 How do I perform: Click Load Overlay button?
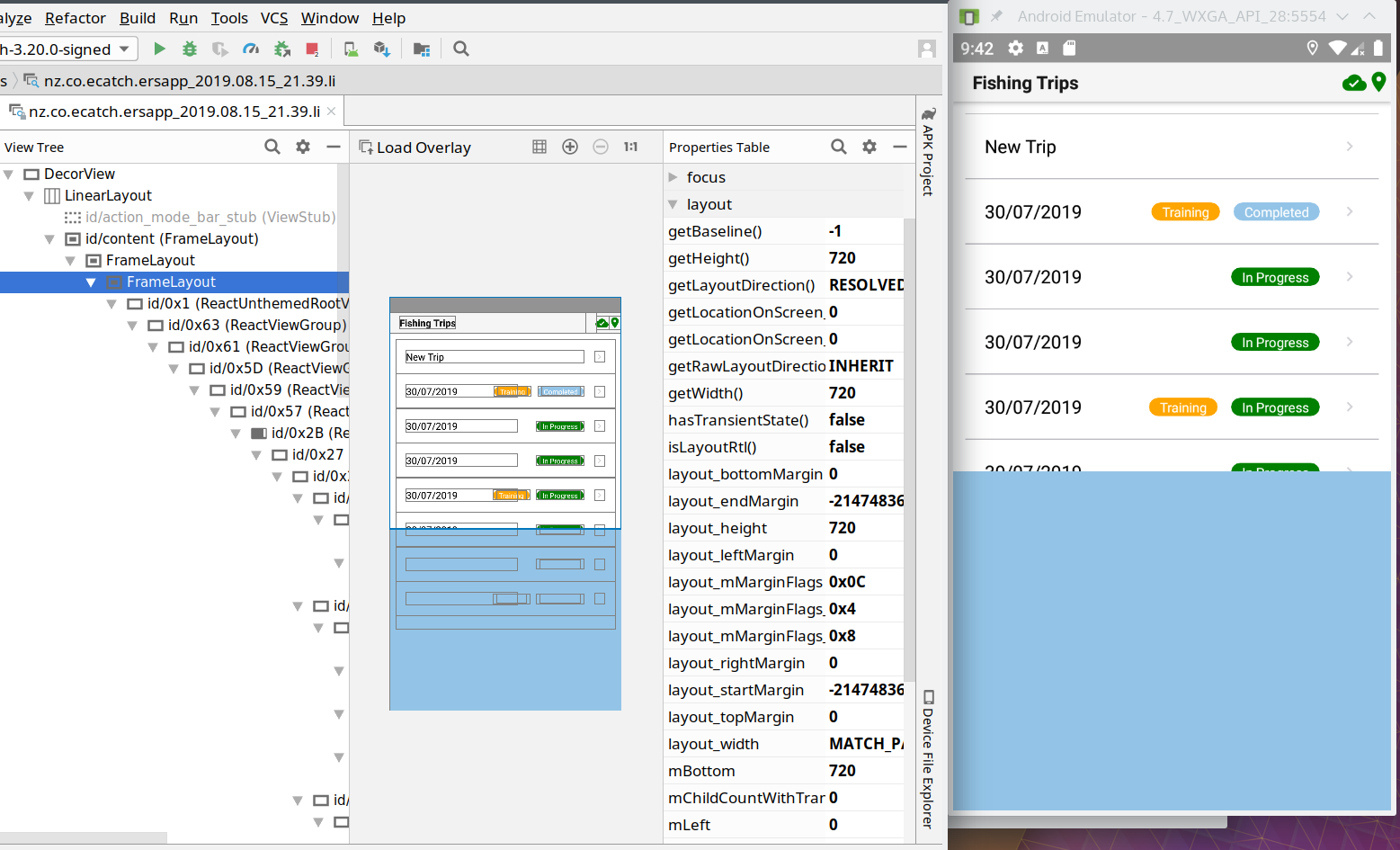[x=415, y=147]
